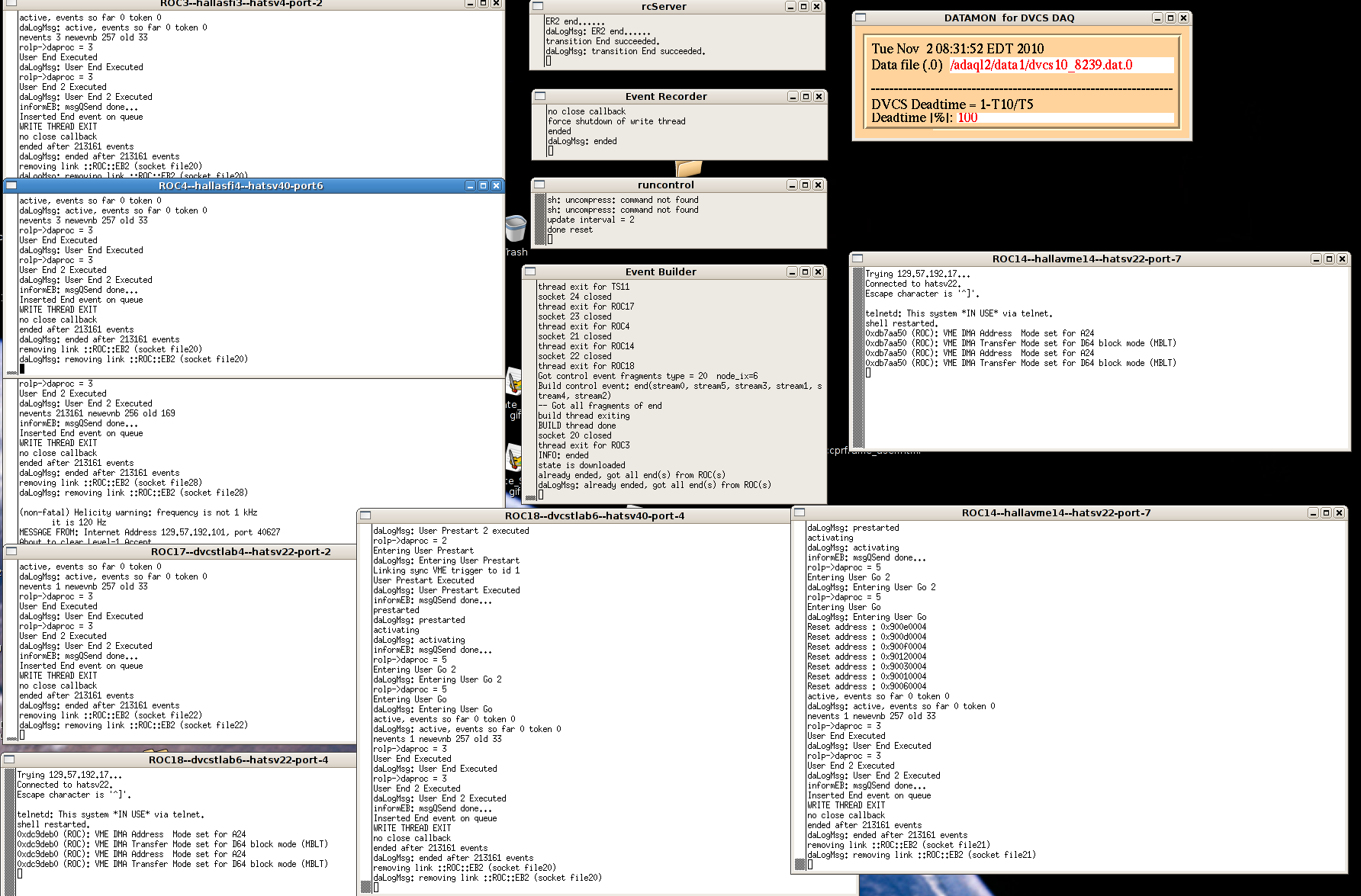Click 'socket 20 closed' line in Event Builder
1361x896 pixels.
point(574,435)
